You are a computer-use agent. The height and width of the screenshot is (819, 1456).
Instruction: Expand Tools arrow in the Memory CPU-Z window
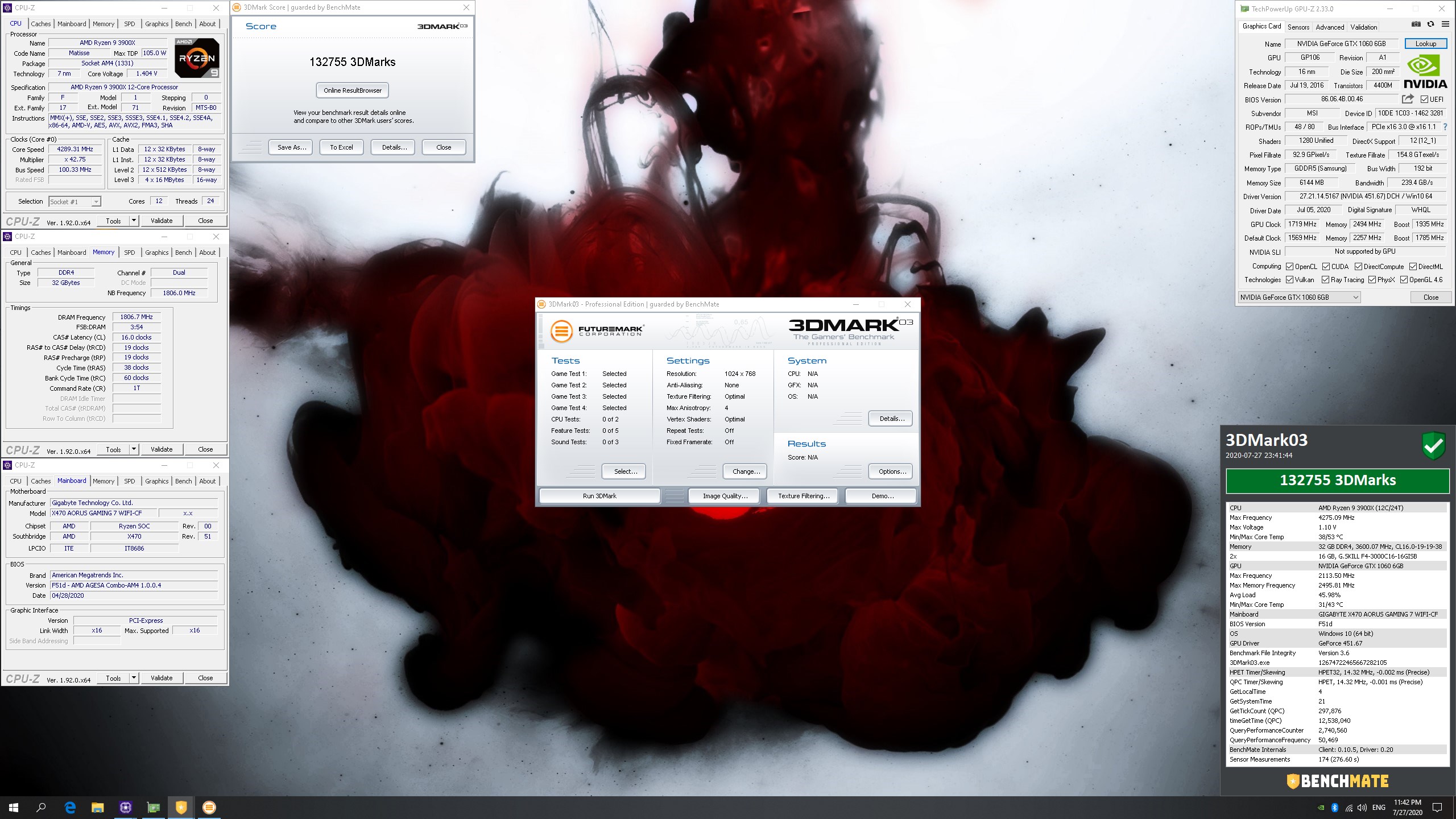[134, 449]
